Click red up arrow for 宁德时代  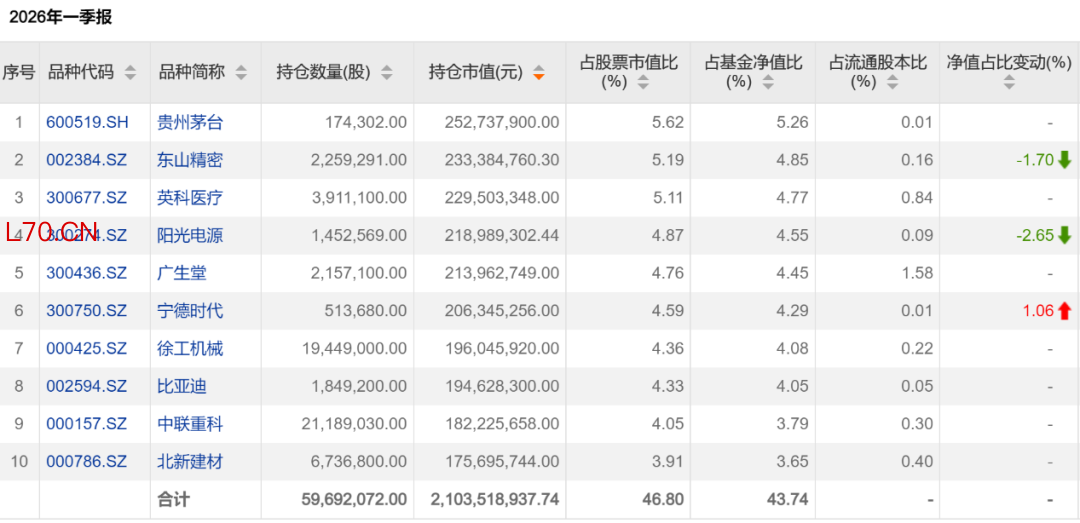(1065, 311)
